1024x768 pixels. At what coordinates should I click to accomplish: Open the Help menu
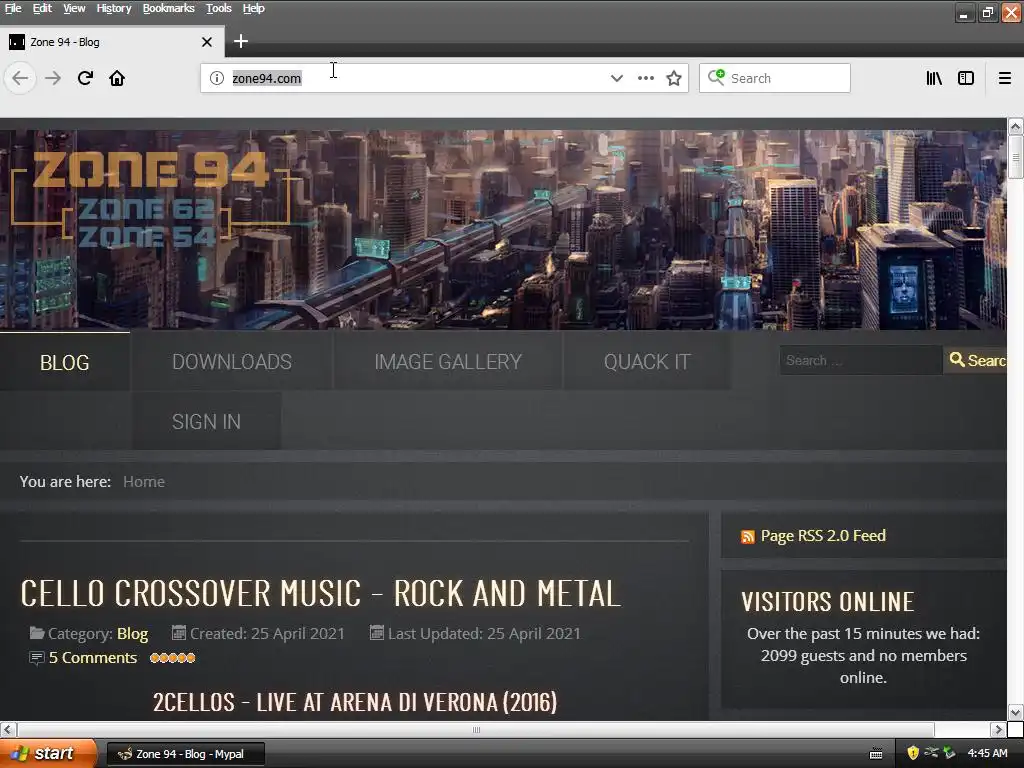pyautogui.click(x=253, y=8)
